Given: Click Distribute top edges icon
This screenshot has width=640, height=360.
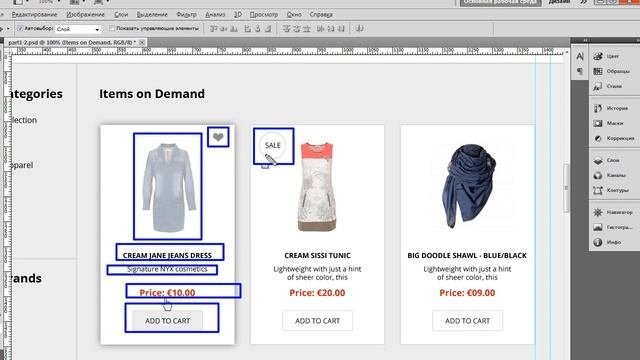Looking at the screenshot, I should (287, 29).
